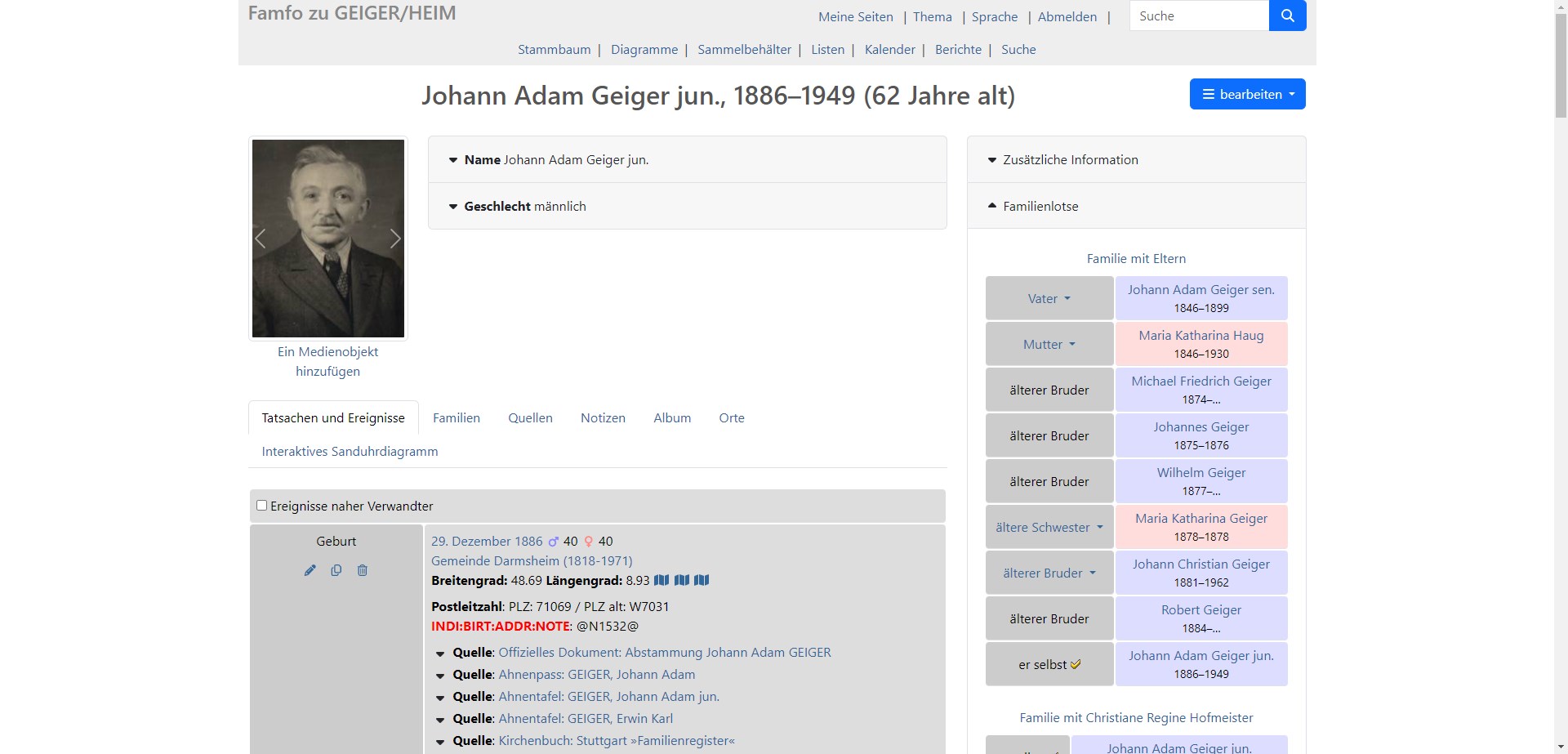1568x754 pixels.
Task: Click the last map icon after Längengrad
Action: (702, 580)
